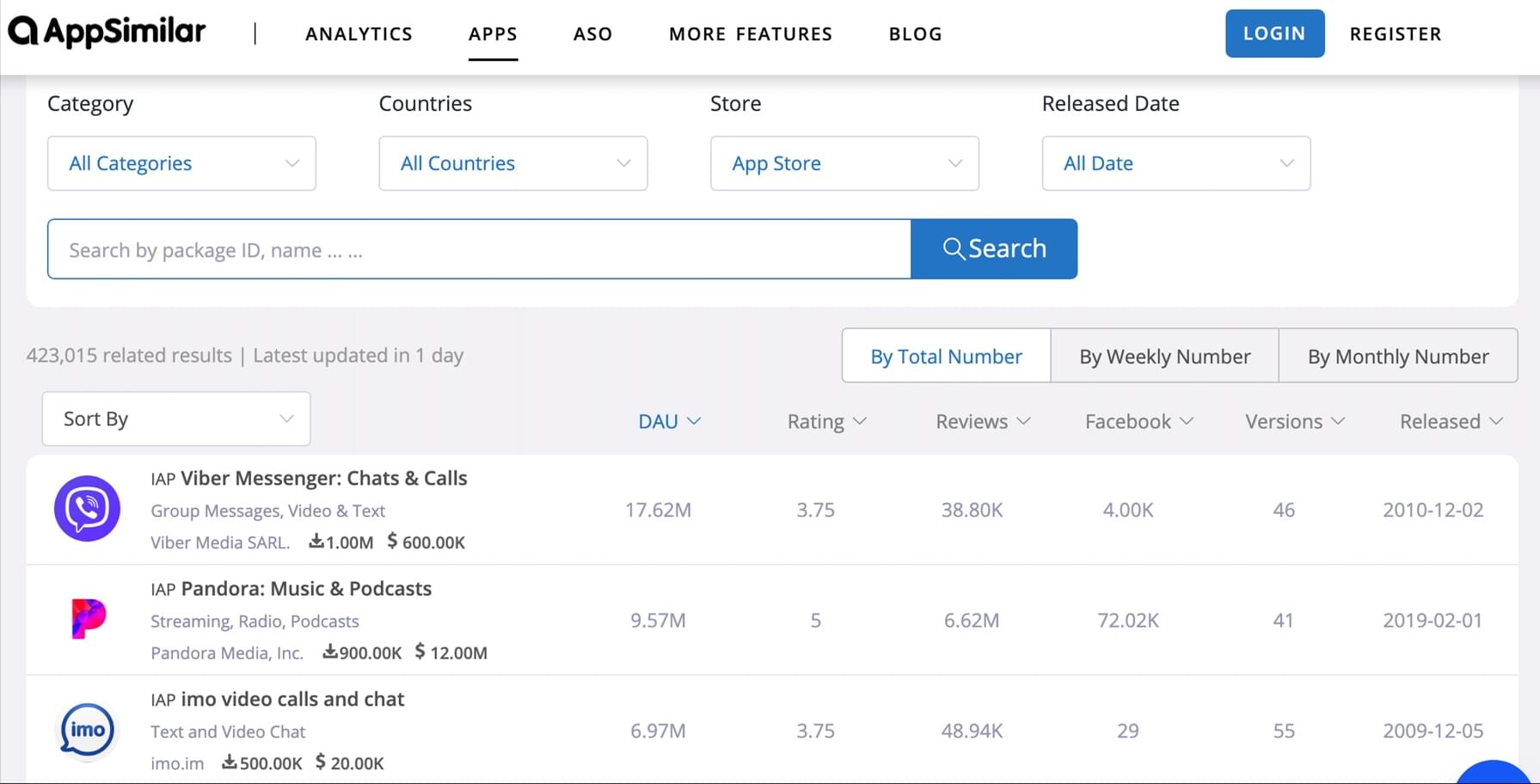Open the ANALYTICS menu
1540x784 pixels.
(x=359, y=34)
